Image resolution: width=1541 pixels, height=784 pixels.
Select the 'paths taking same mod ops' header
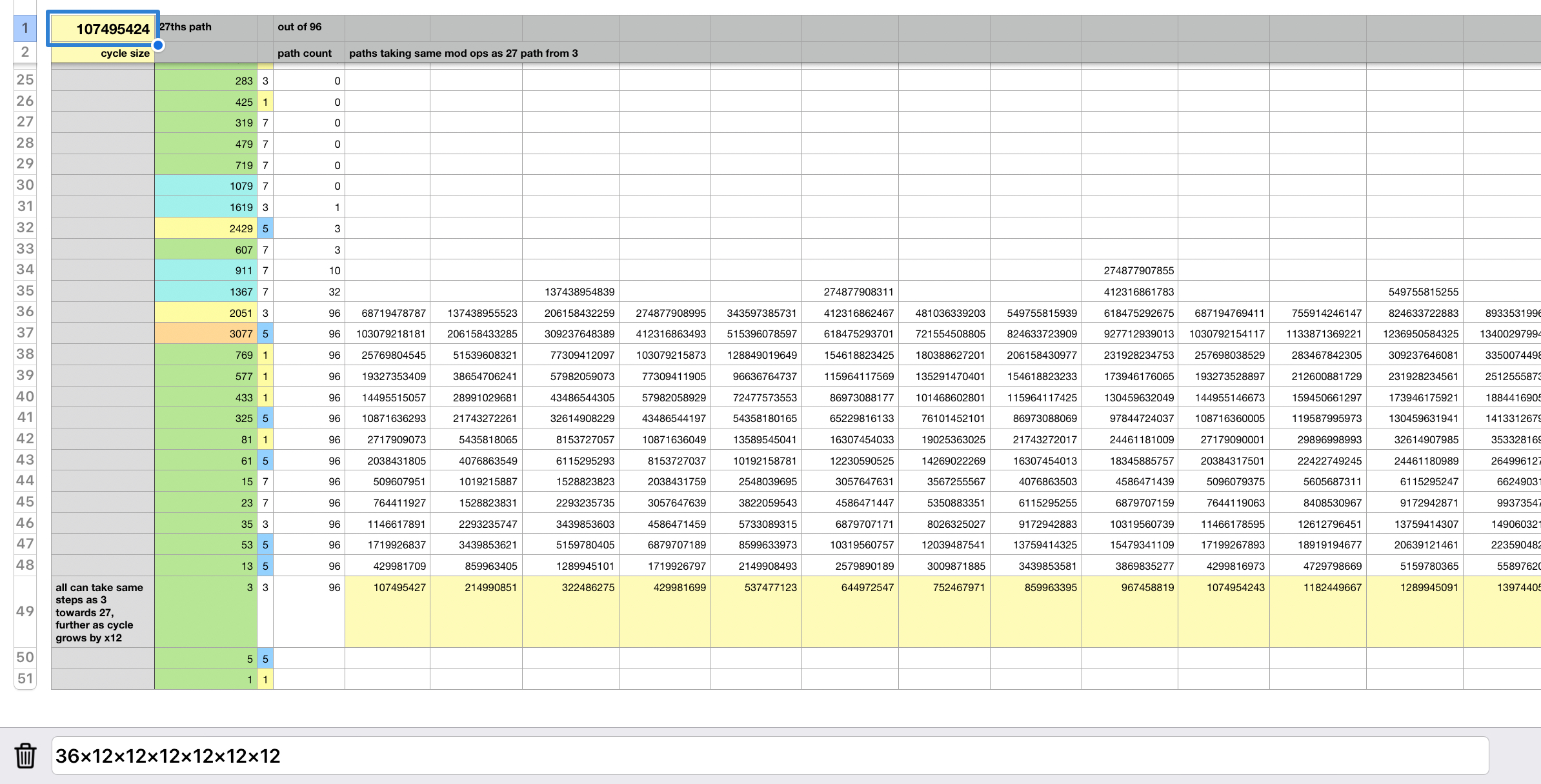[463, 54]
